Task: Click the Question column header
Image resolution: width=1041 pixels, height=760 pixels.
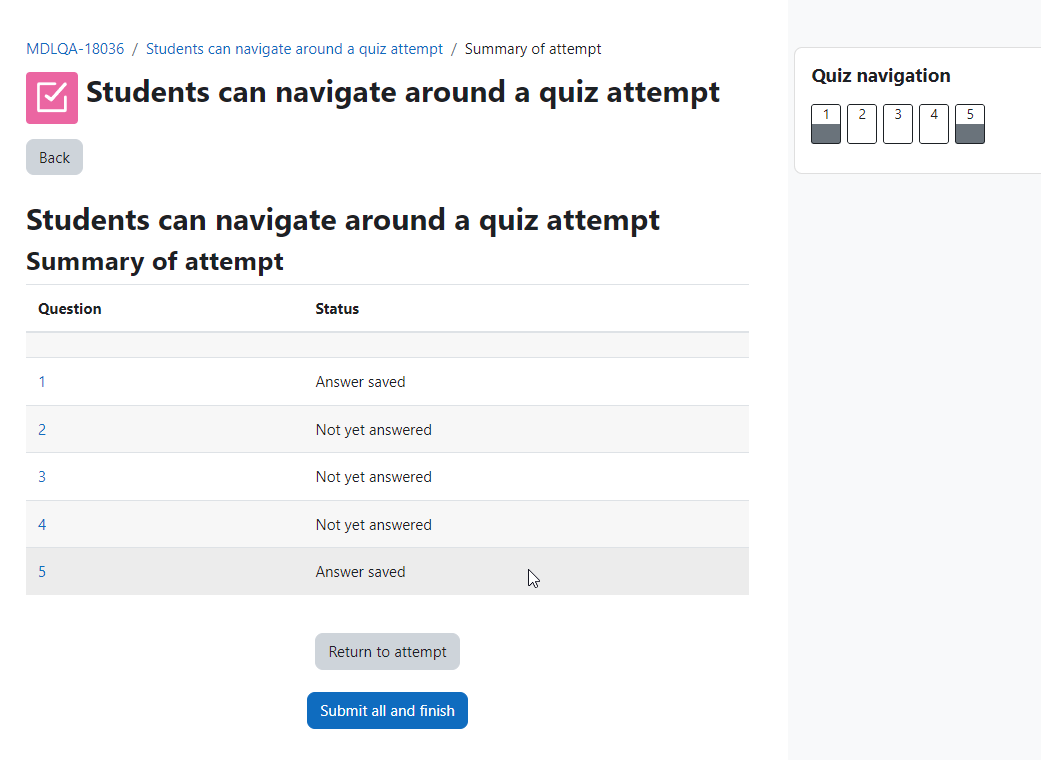Action: [70, 309]
